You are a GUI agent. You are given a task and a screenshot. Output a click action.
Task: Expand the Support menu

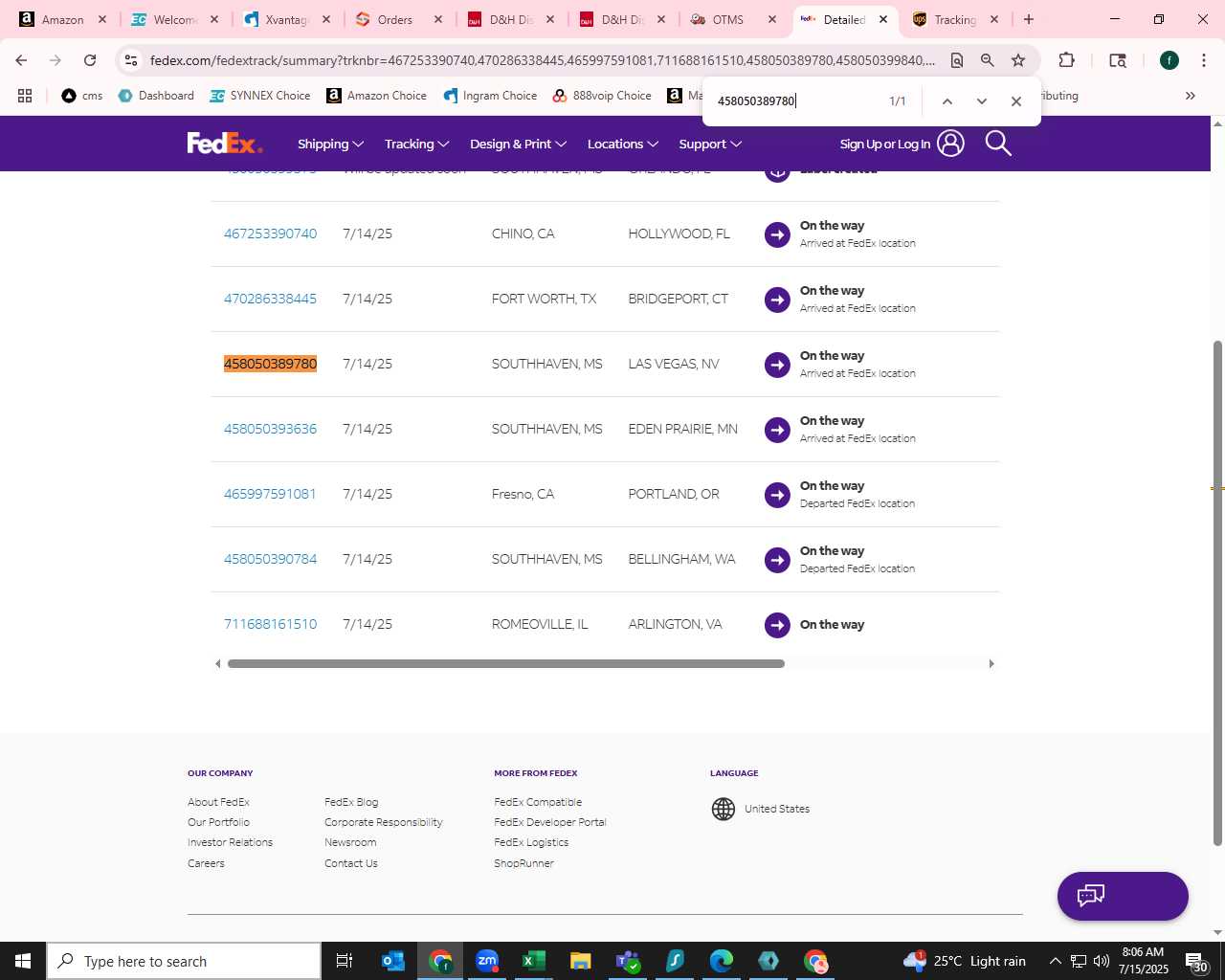point(710,144)
